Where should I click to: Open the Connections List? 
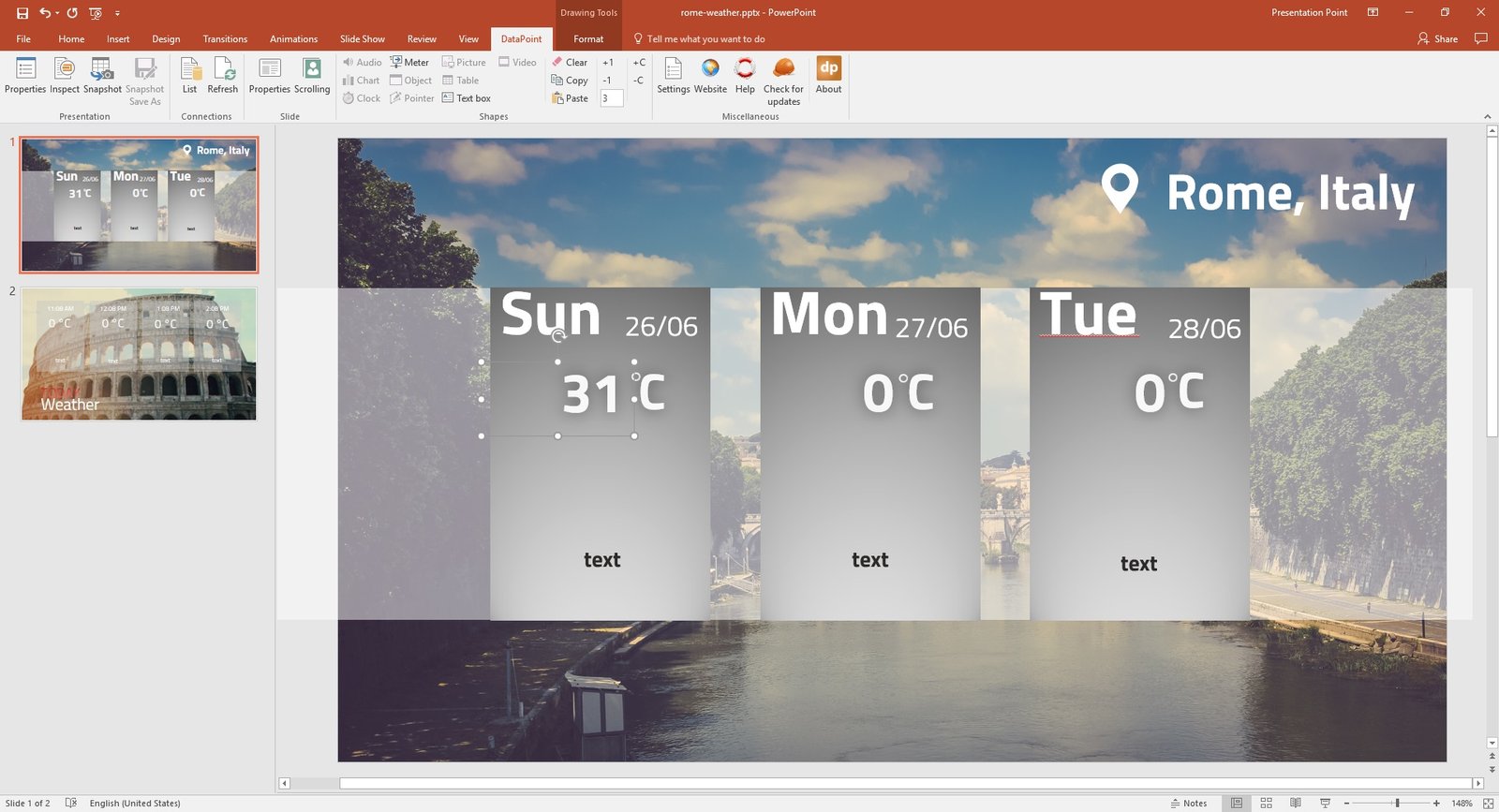[189, 75]
